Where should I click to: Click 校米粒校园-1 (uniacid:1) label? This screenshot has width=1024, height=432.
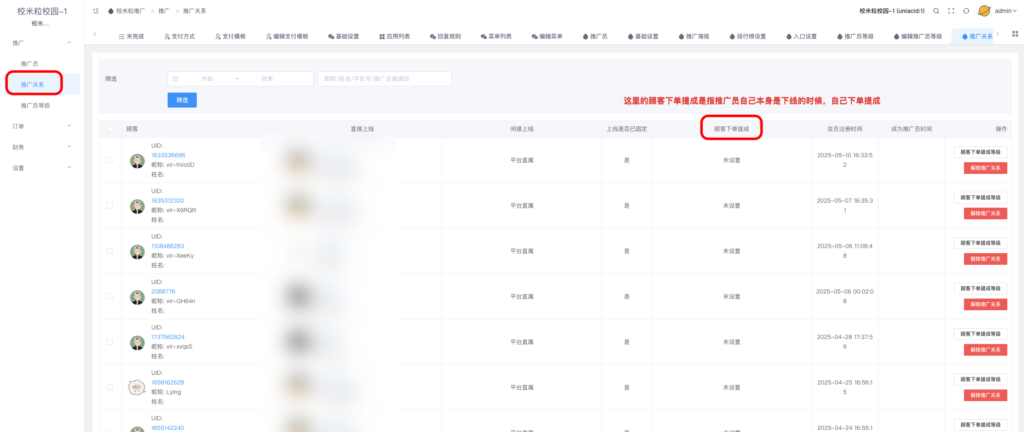point(891,11)
